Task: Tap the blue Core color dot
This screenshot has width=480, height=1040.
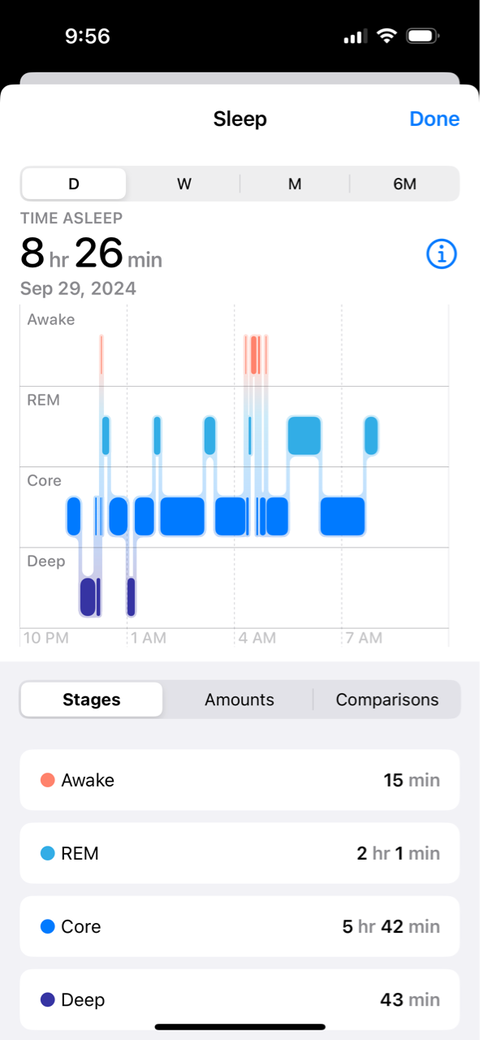Action: point(47,927)
